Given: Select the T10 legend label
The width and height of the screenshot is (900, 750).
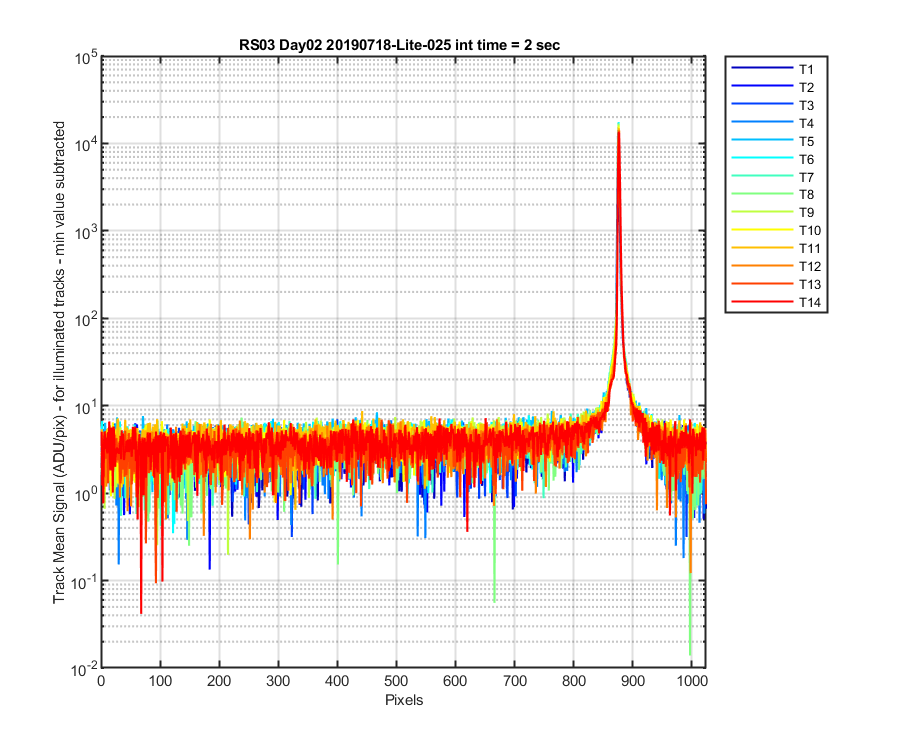Looking at the screenshot, I should click(x=809, y=231).
